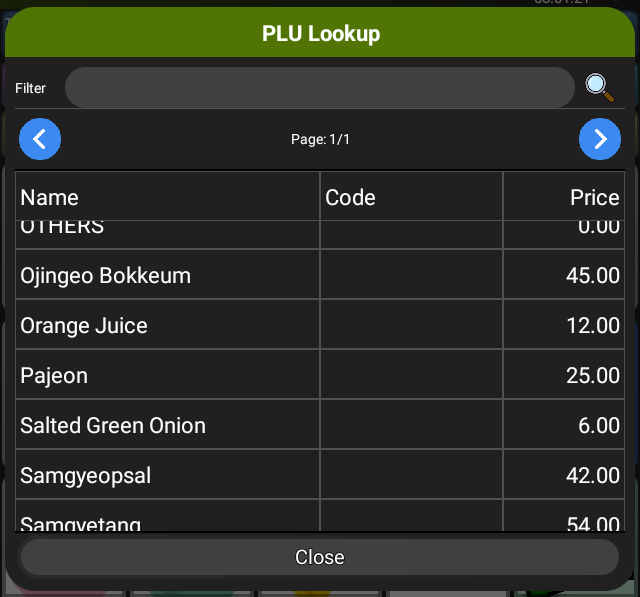Click the Code column header
Image resolution: width=640 pixels, height=597 pixels.
click(351, 197)
